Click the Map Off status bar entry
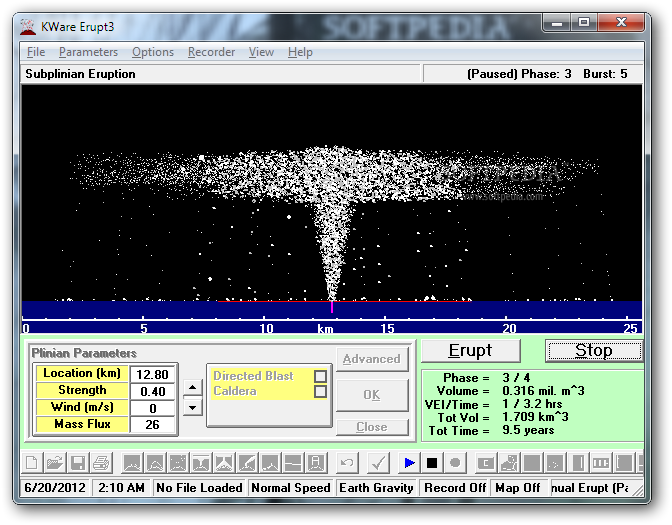This screenshot has width=672, height=525. point(518,488)
